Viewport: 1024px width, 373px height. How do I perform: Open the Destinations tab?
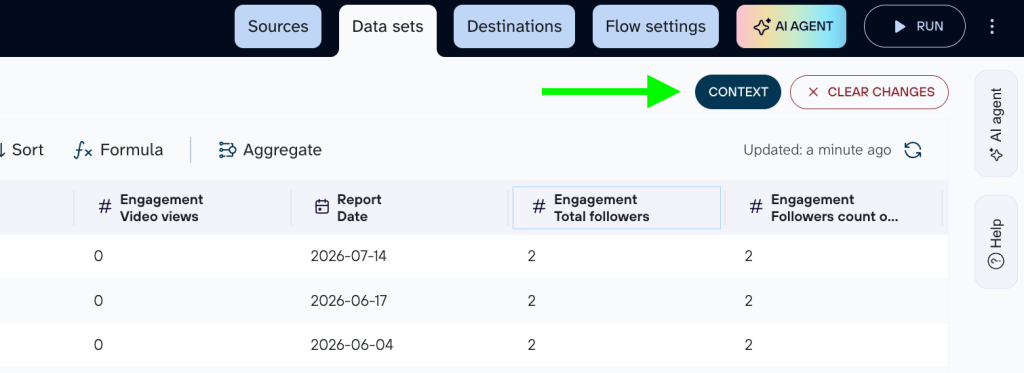click(515, 27)
